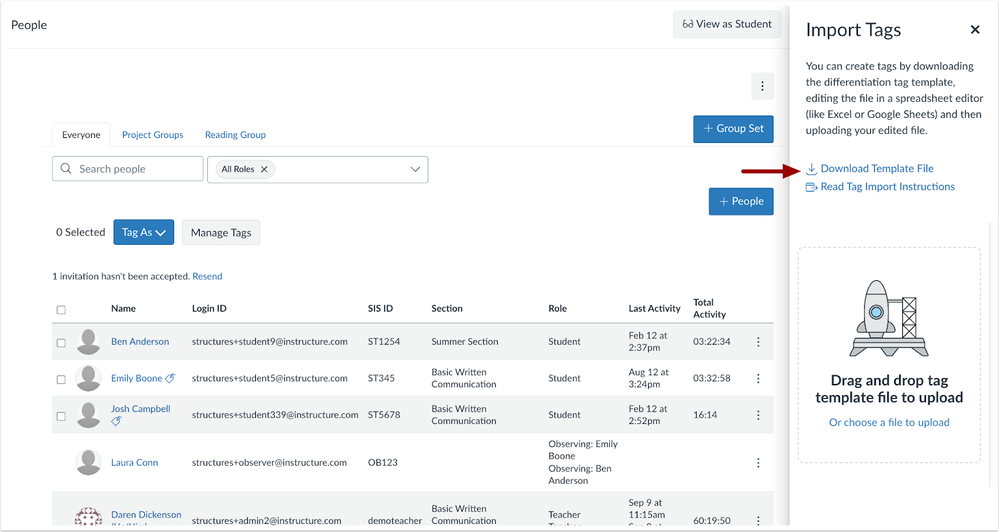Image resolution: width=999 pixels, height=532 pixels.
Task: Click Ben Anderson's avatar
Action: 89,342
